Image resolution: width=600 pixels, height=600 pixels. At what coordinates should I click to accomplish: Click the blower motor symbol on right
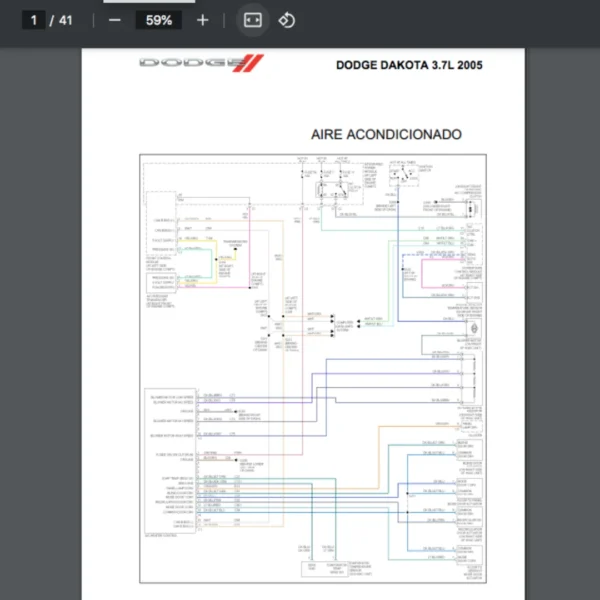(473, 329)
